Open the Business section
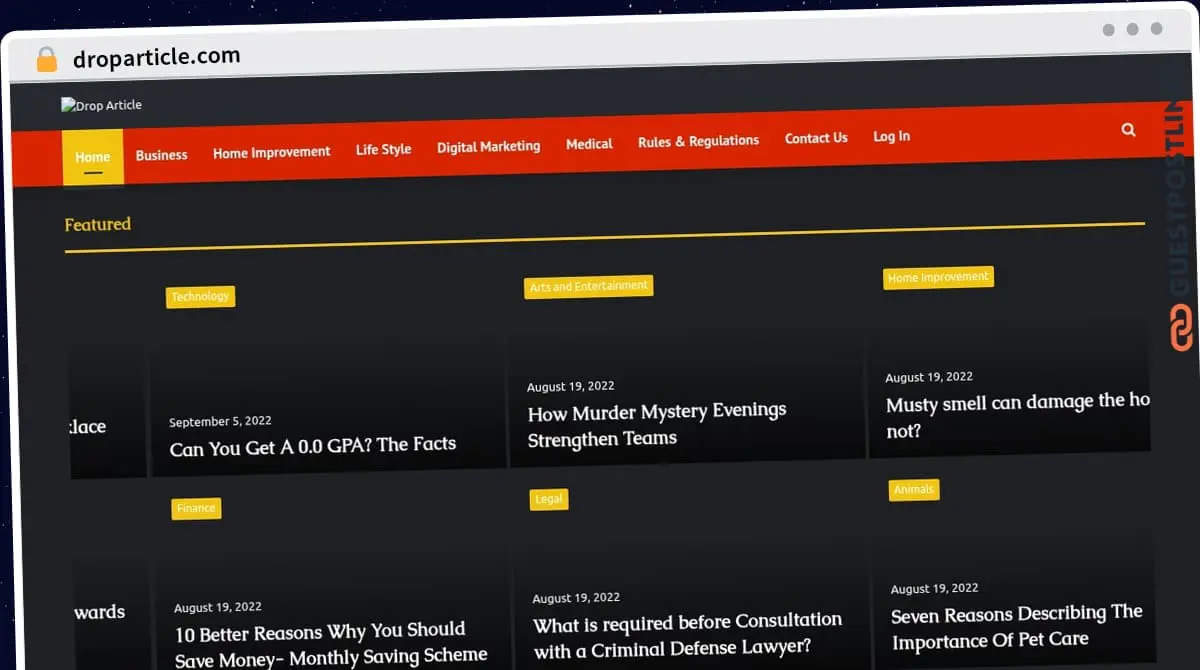Screen dimensions: 1200x670 [161, 155]
